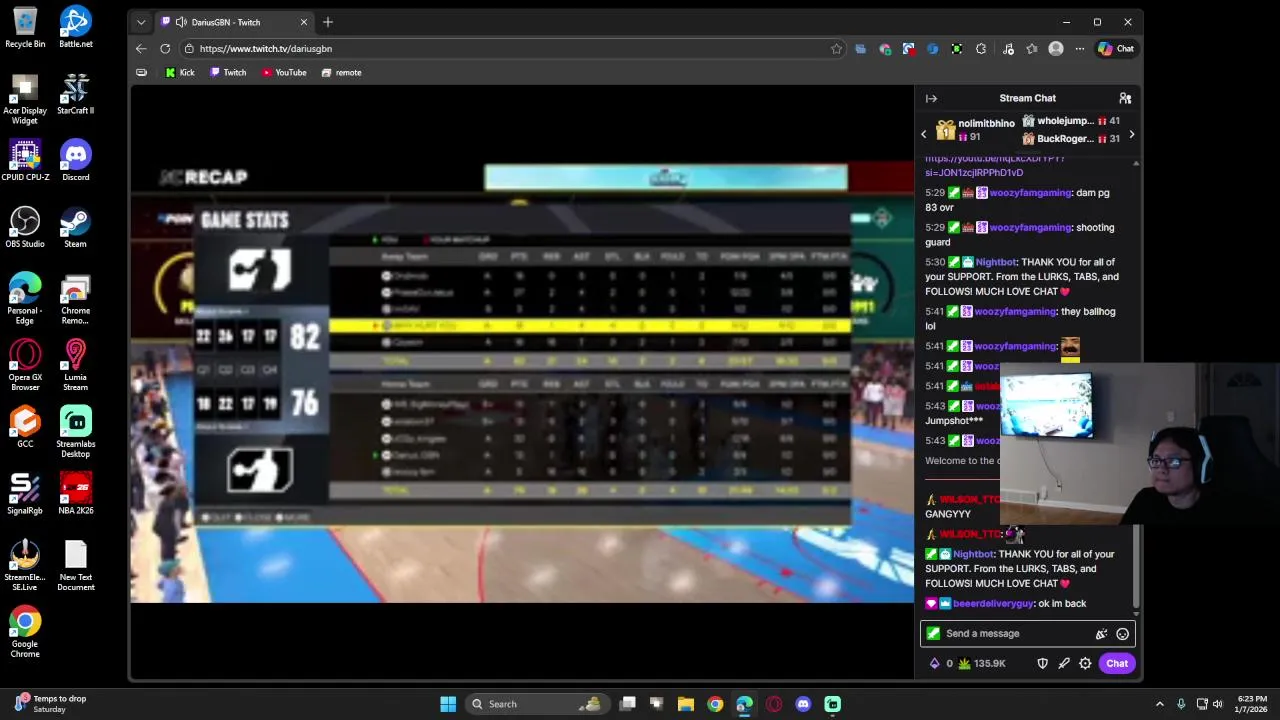The image size is (1280, 720).
Task: Click the green square extension icon in toolbar
Action: pos(957,48)
